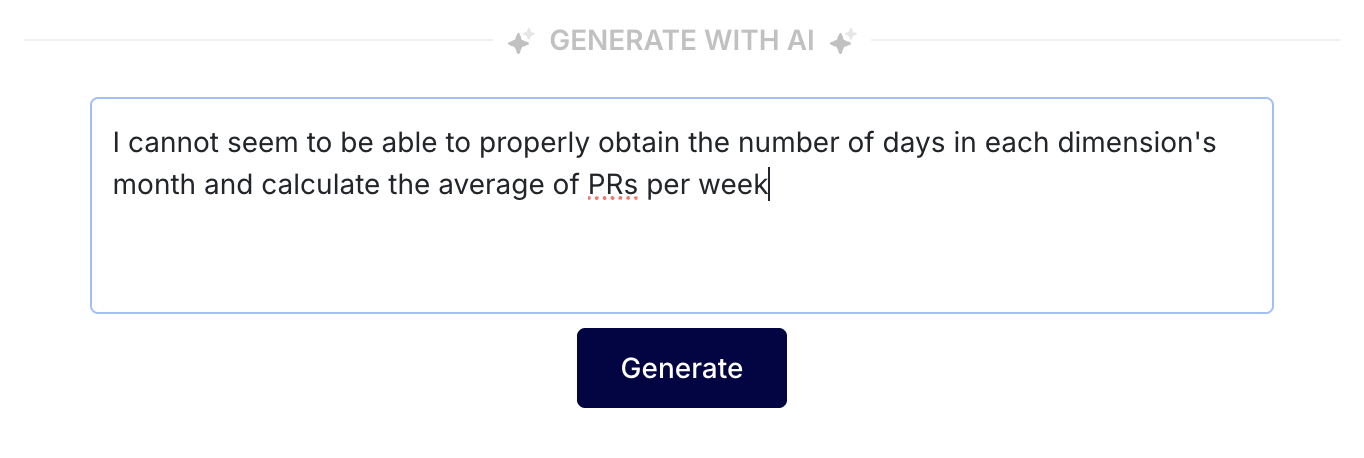Click the sparkle icon right of the heading
The width and height of the screenshot is (1364, 458).
[843, 42]
